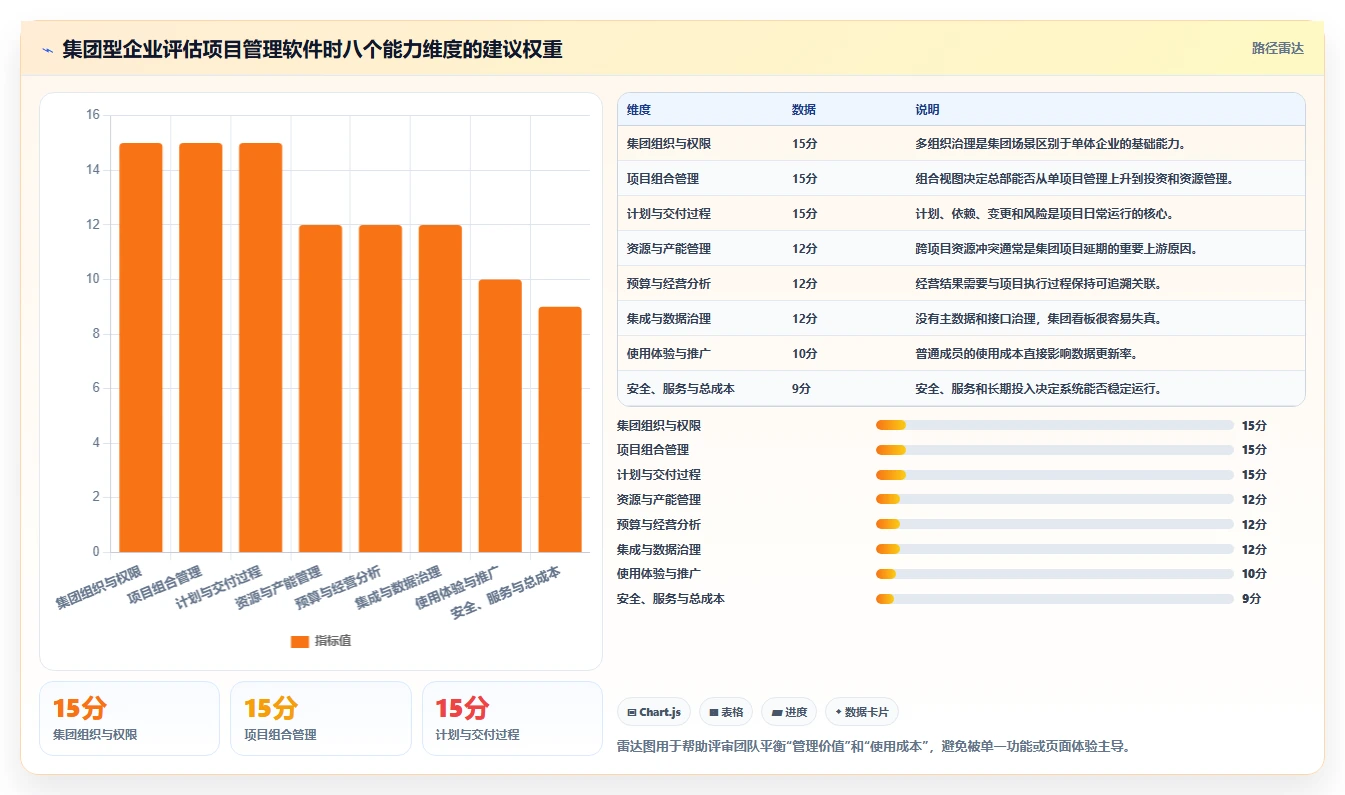Click the 使用体验与推广 x-axis label under the chart
Viewport: 1345px width, 795px height.
(457, 588)
